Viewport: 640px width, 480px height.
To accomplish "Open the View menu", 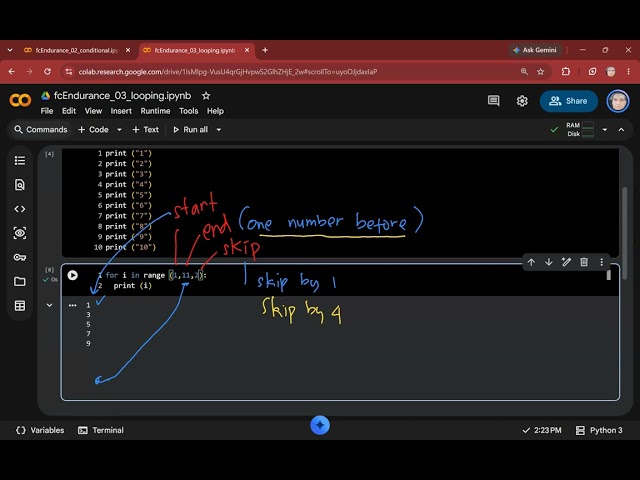I will click(x=93, y=111).
